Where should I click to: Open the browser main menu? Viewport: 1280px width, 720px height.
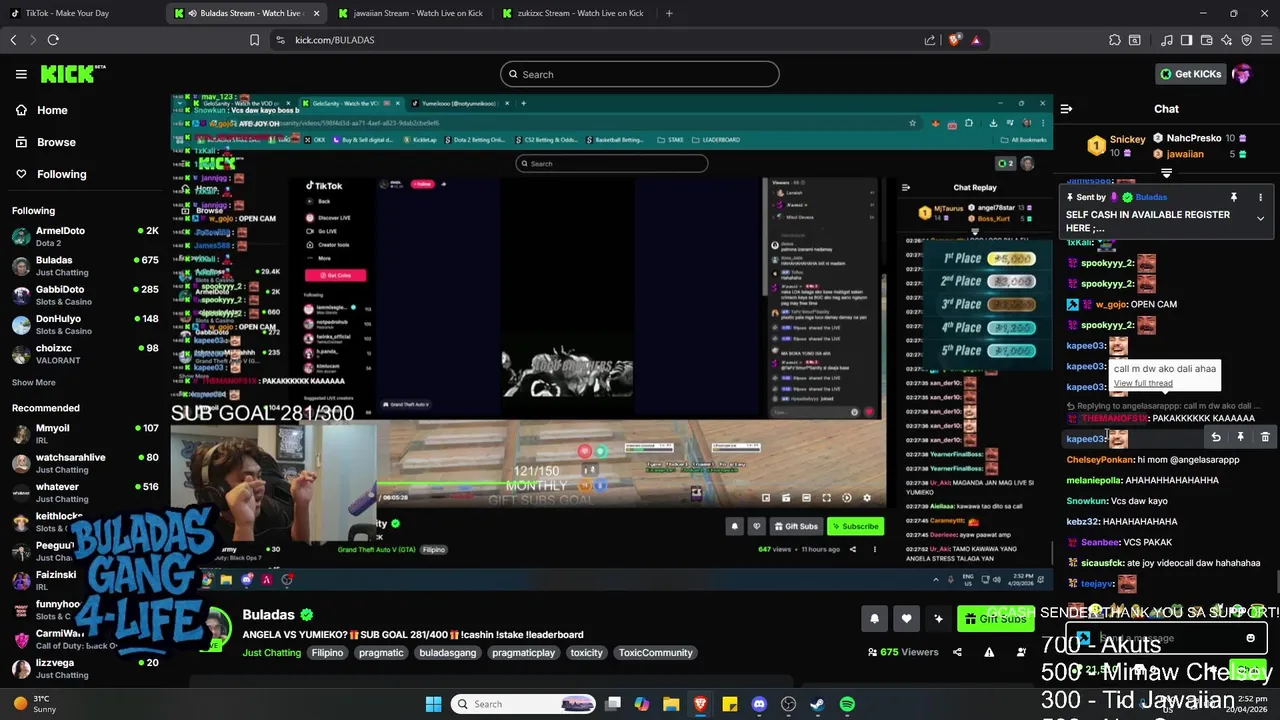click(1266, 40)
